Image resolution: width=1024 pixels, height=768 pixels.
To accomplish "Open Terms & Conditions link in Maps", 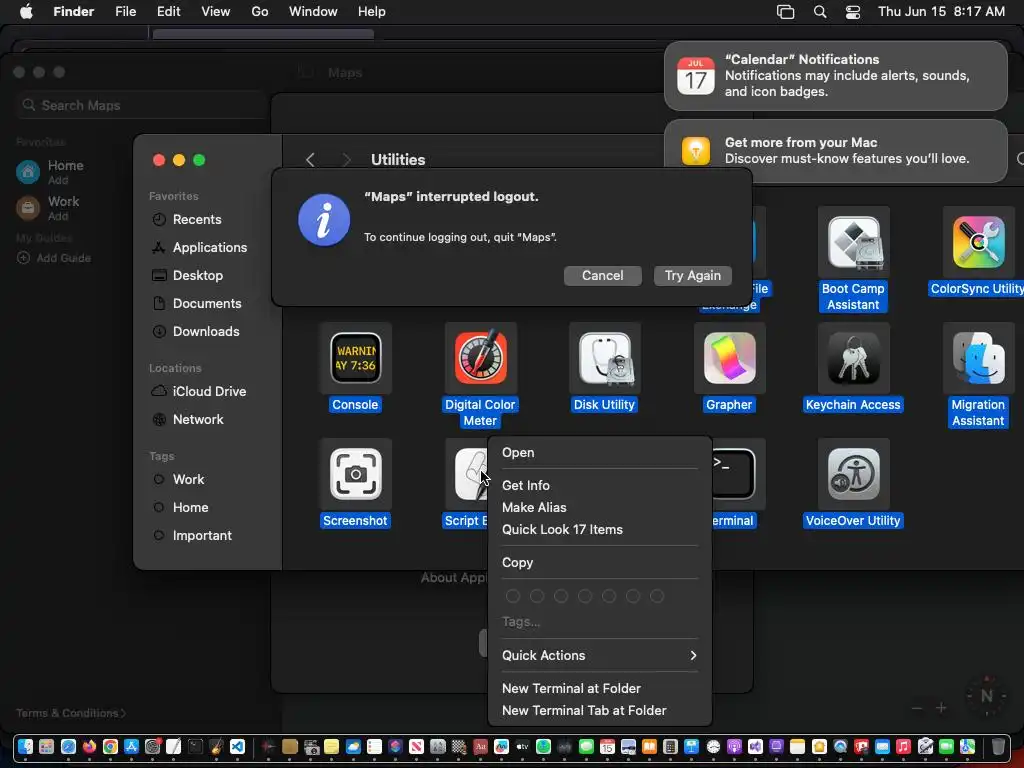I will click(71, 713).
